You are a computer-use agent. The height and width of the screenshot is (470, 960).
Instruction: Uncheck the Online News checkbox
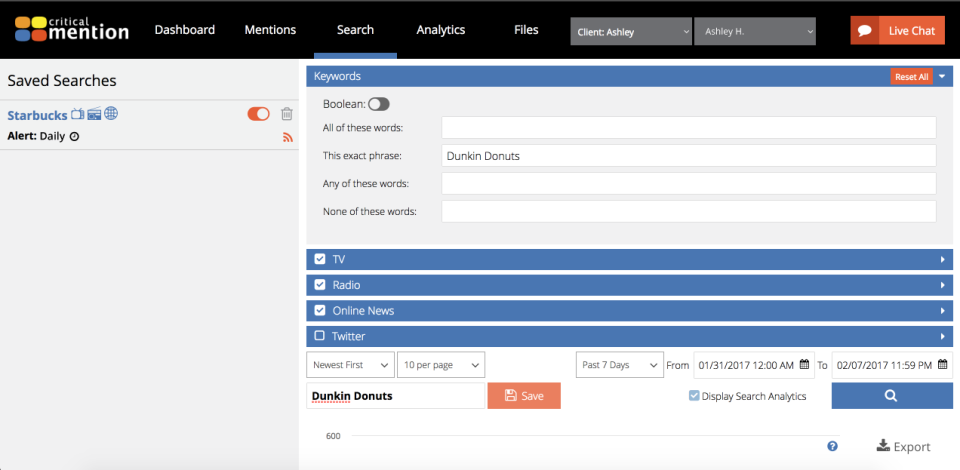(320, 310)
